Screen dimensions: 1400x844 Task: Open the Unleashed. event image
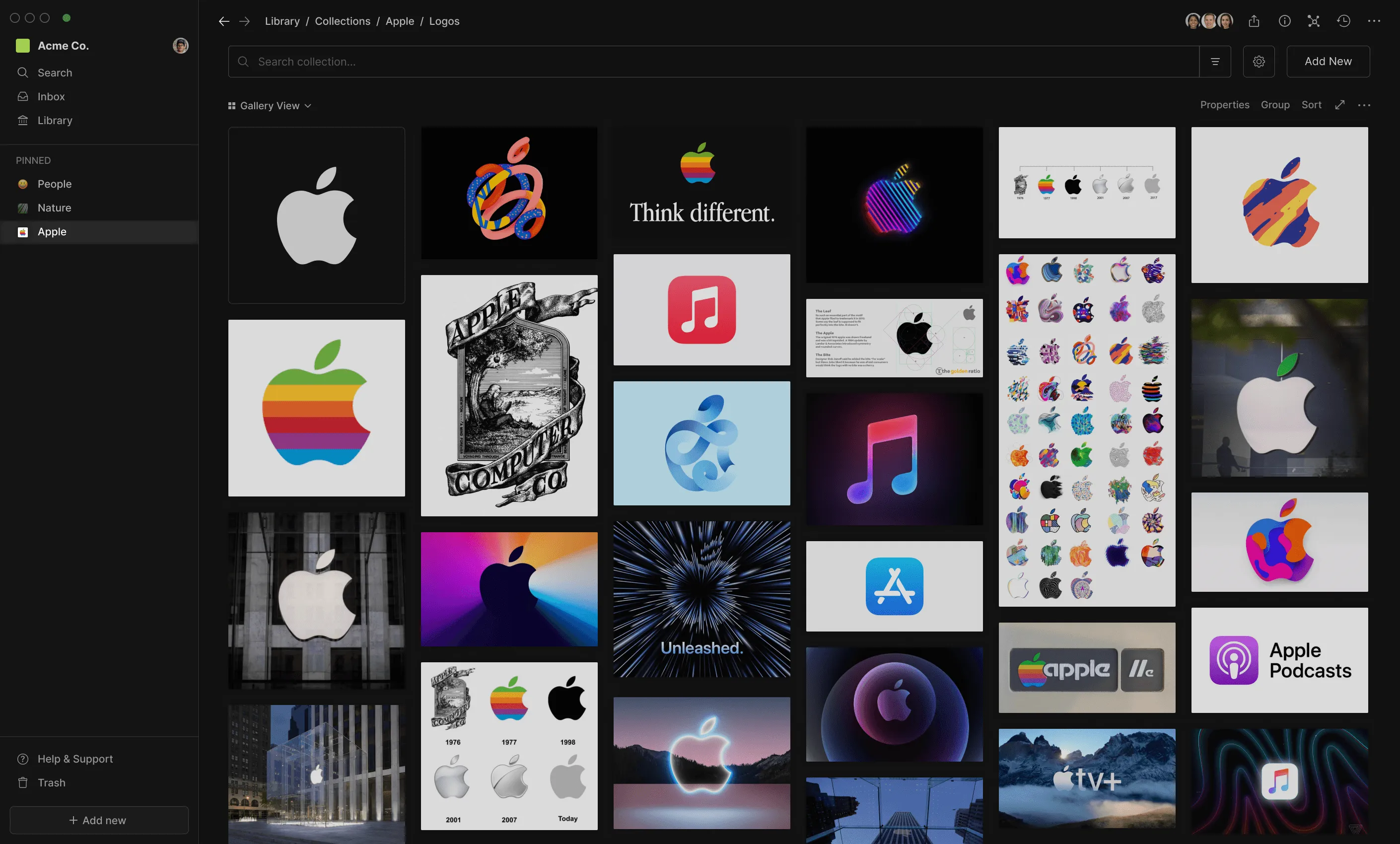701,599
